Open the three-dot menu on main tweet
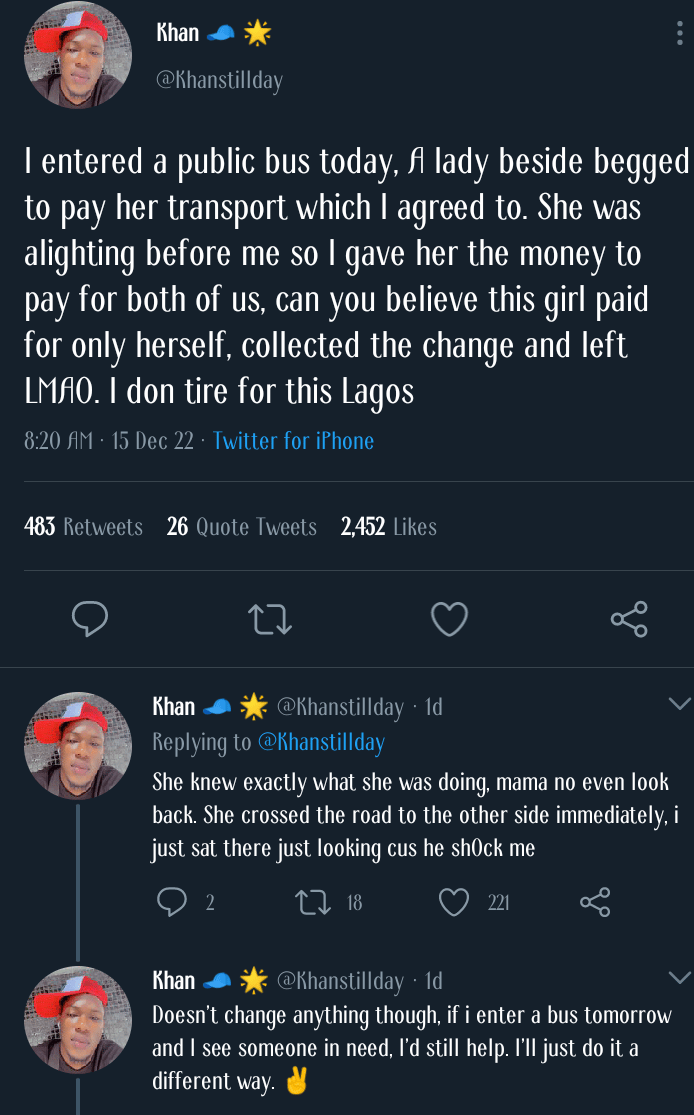The image size is (694, 1115). coord(680,33)
